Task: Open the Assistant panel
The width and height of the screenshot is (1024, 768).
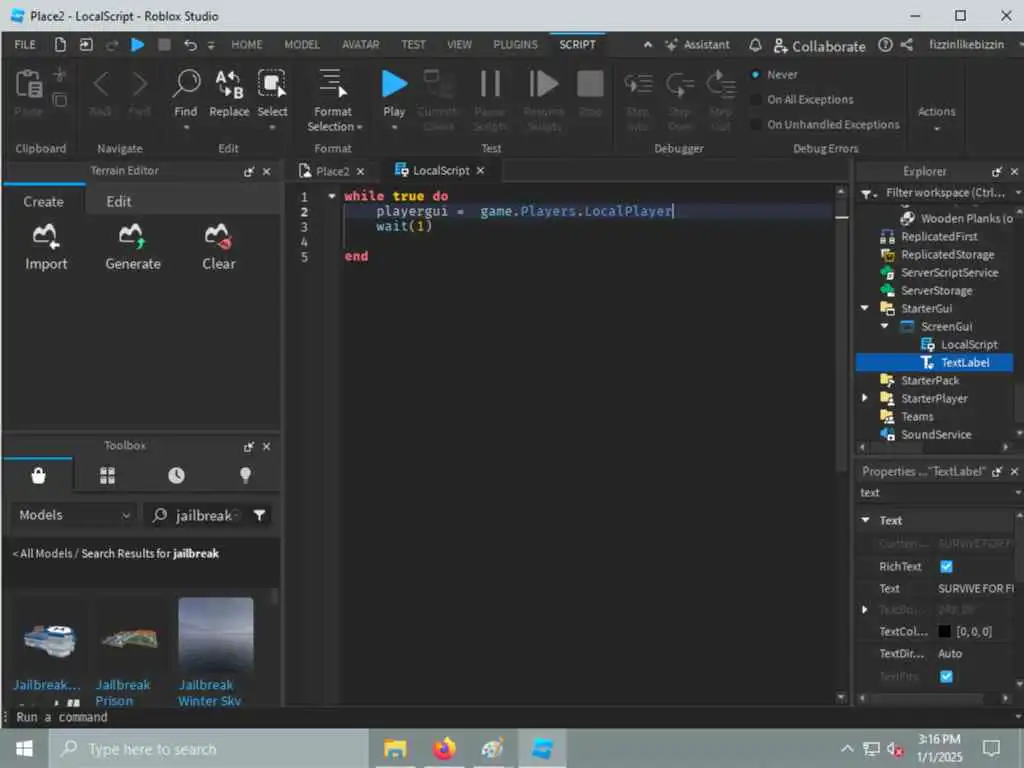Action: 697,44
